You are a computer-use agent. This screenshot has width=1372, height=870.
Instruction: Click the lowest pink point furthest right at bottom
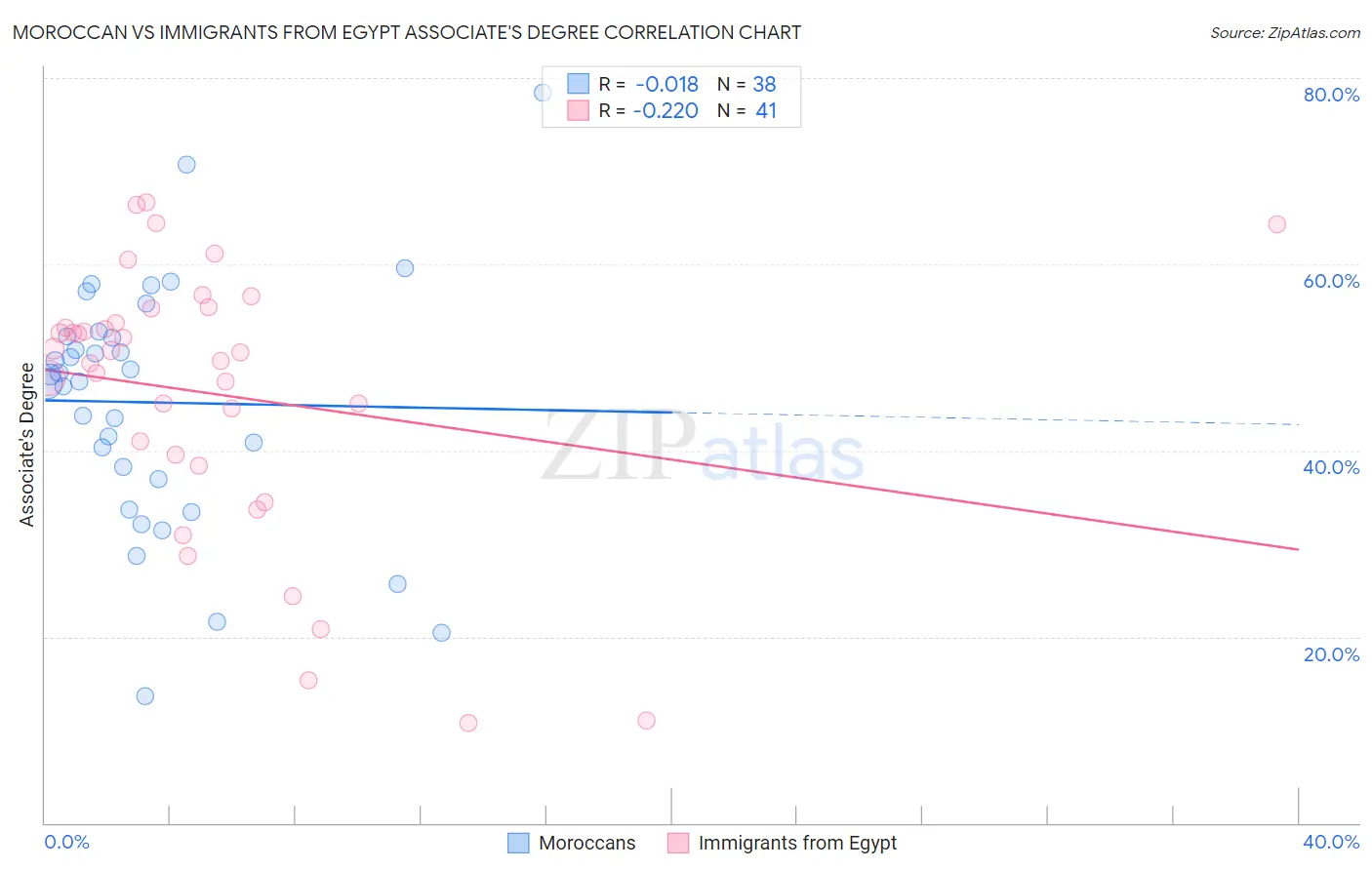pos(646,721)
